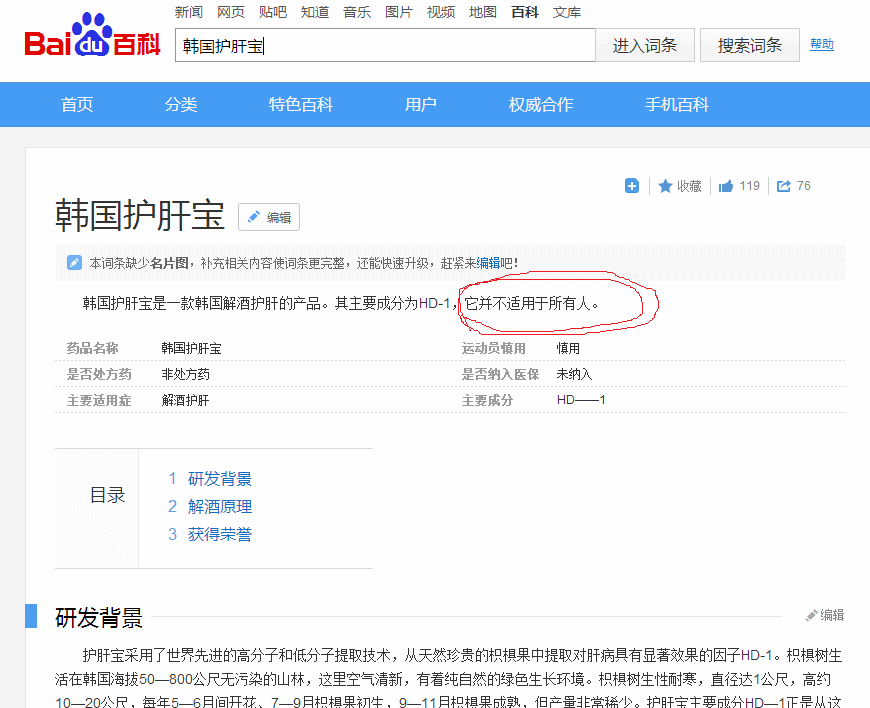Click the value 未纳入
Viewport: 870px width, 708px height.
(575, 374)
